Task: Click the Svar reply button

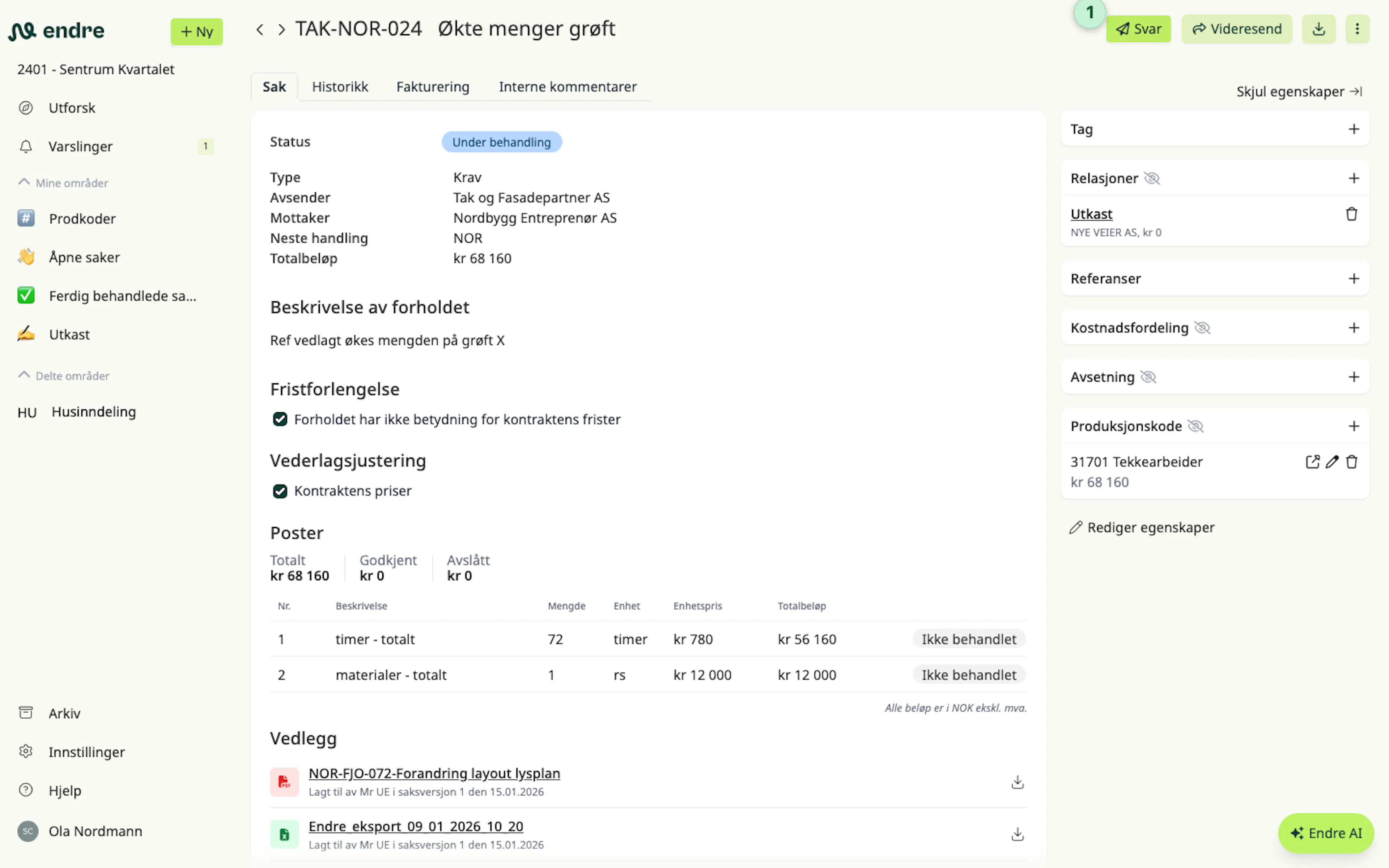Action: pyautogui.click(x=1138, y=29)
